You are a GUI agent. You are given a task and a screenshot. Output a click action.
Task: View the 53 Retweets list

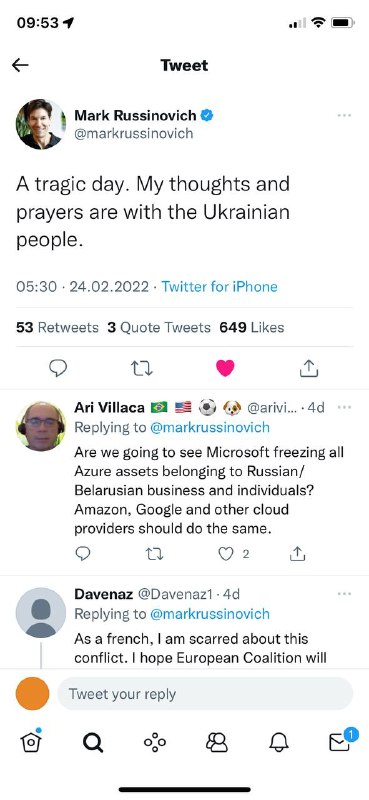coord(57,327)
